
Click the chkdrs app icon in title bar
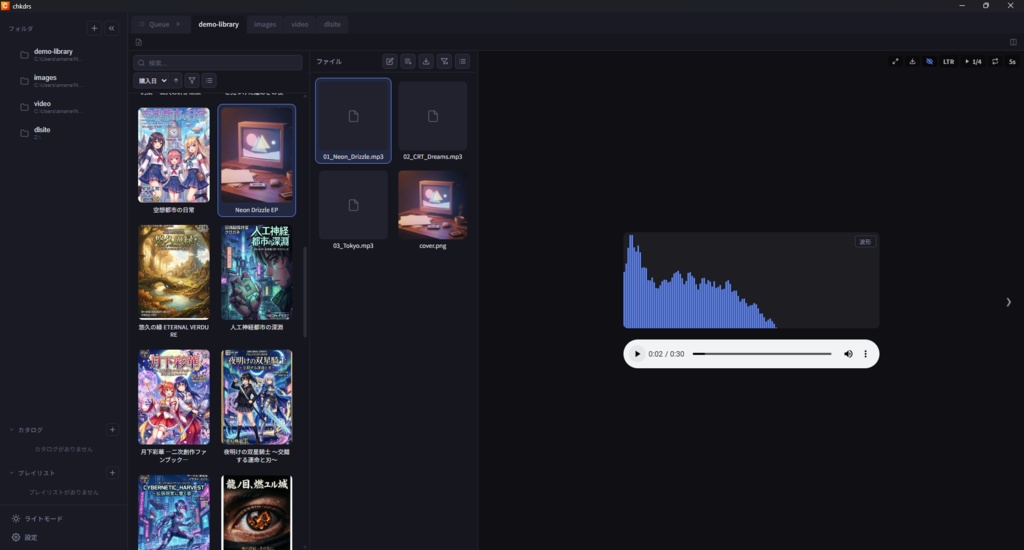(5, 5)
